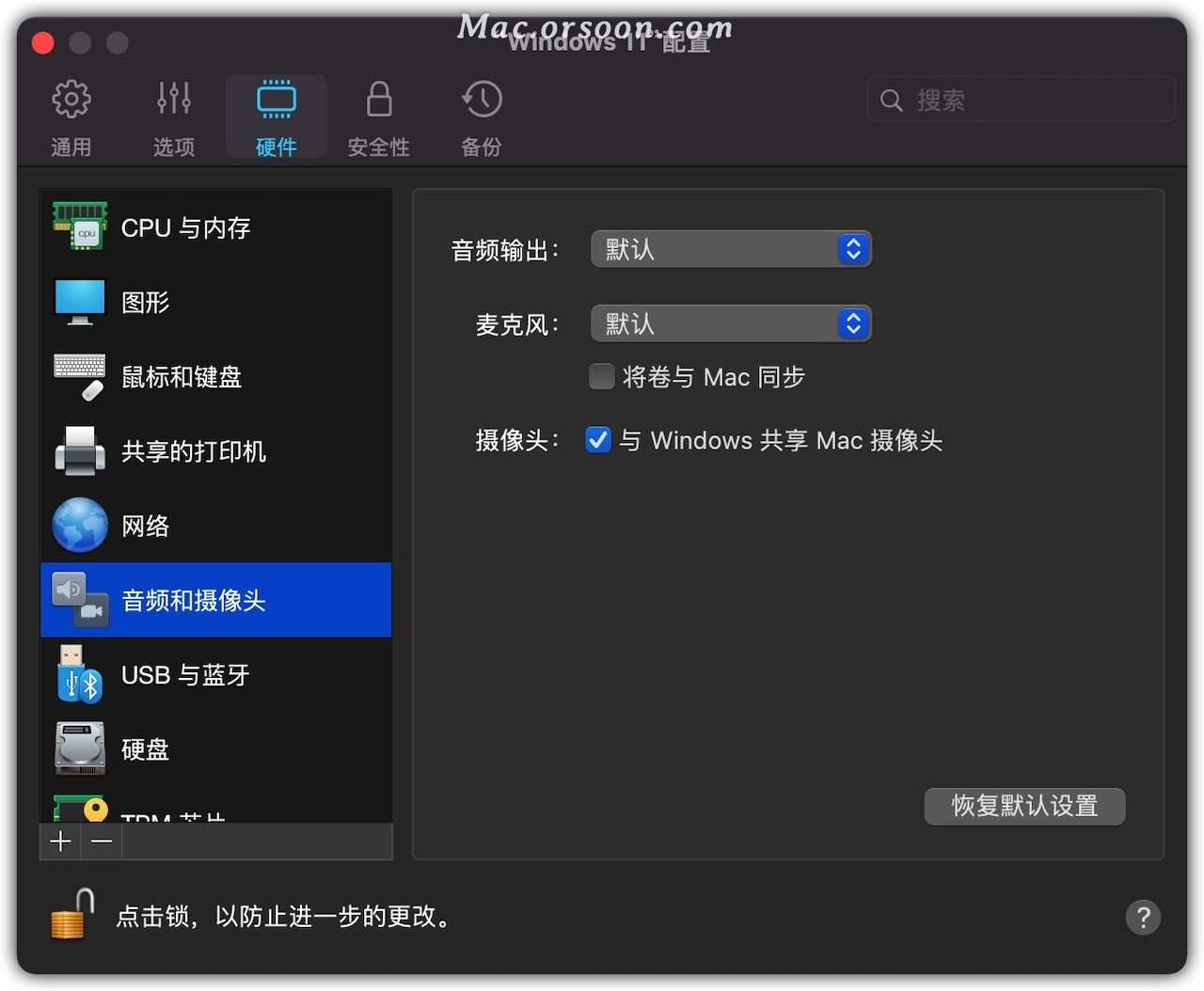1204x991 pixels.
Task: Select 硬盘 in the sidebar
Action: pyautogui.click(x=216, y=748)
